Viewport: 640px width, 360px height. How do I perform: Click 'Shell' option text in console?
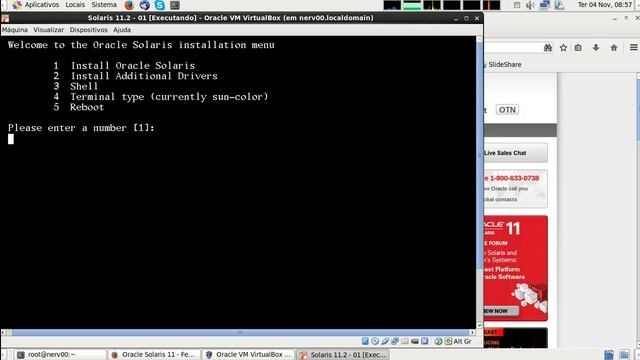pyautogui.click(x=84, y=87)
